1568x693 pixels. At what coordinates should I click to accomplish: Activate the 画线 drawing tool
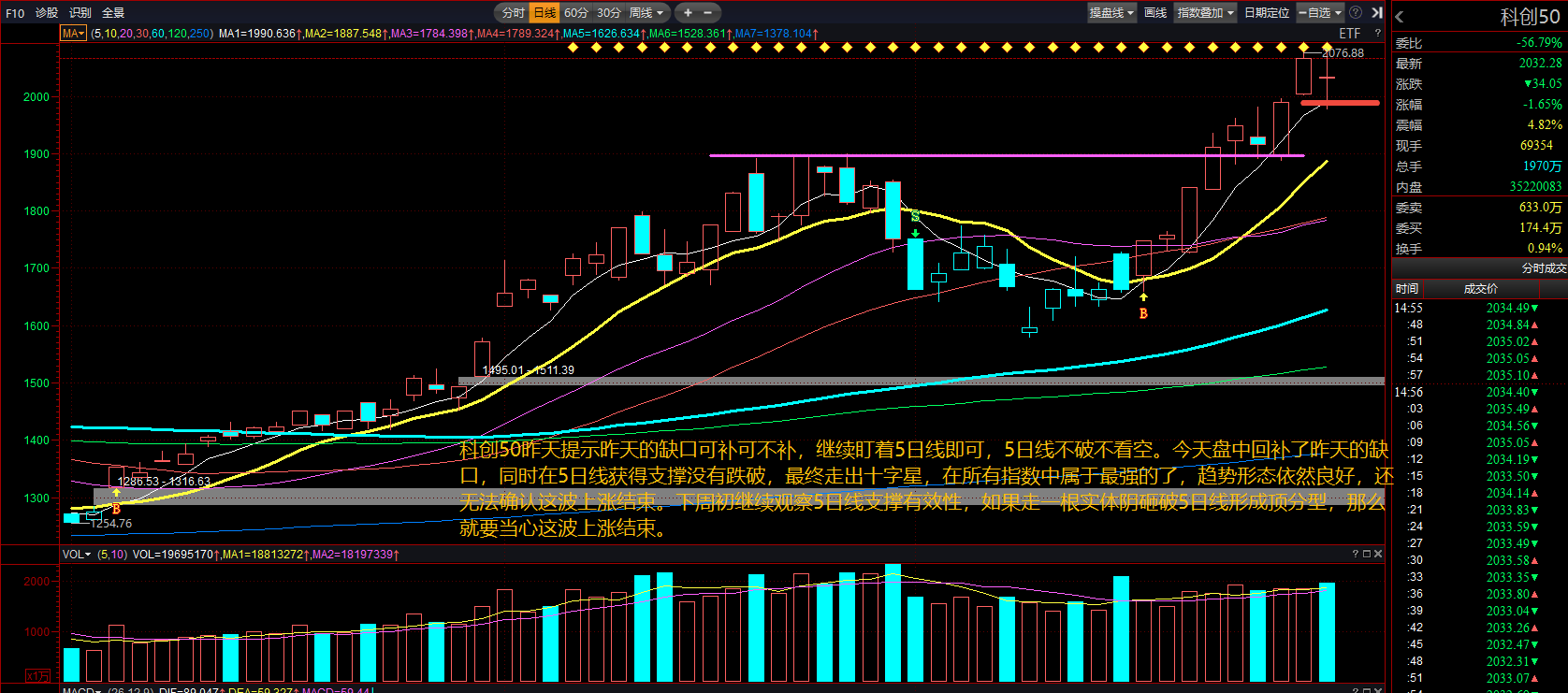point(1155,13)
